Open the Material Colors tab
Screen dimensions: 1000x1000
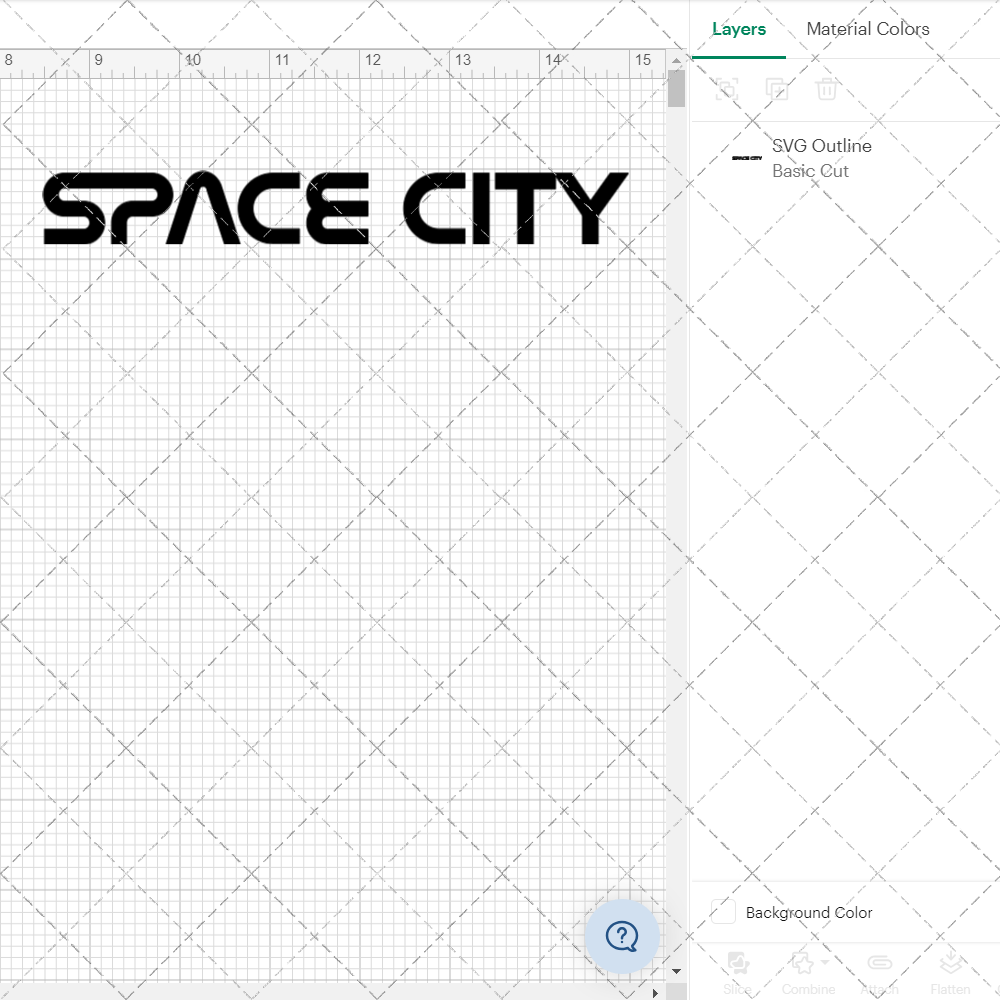(867, 29)
